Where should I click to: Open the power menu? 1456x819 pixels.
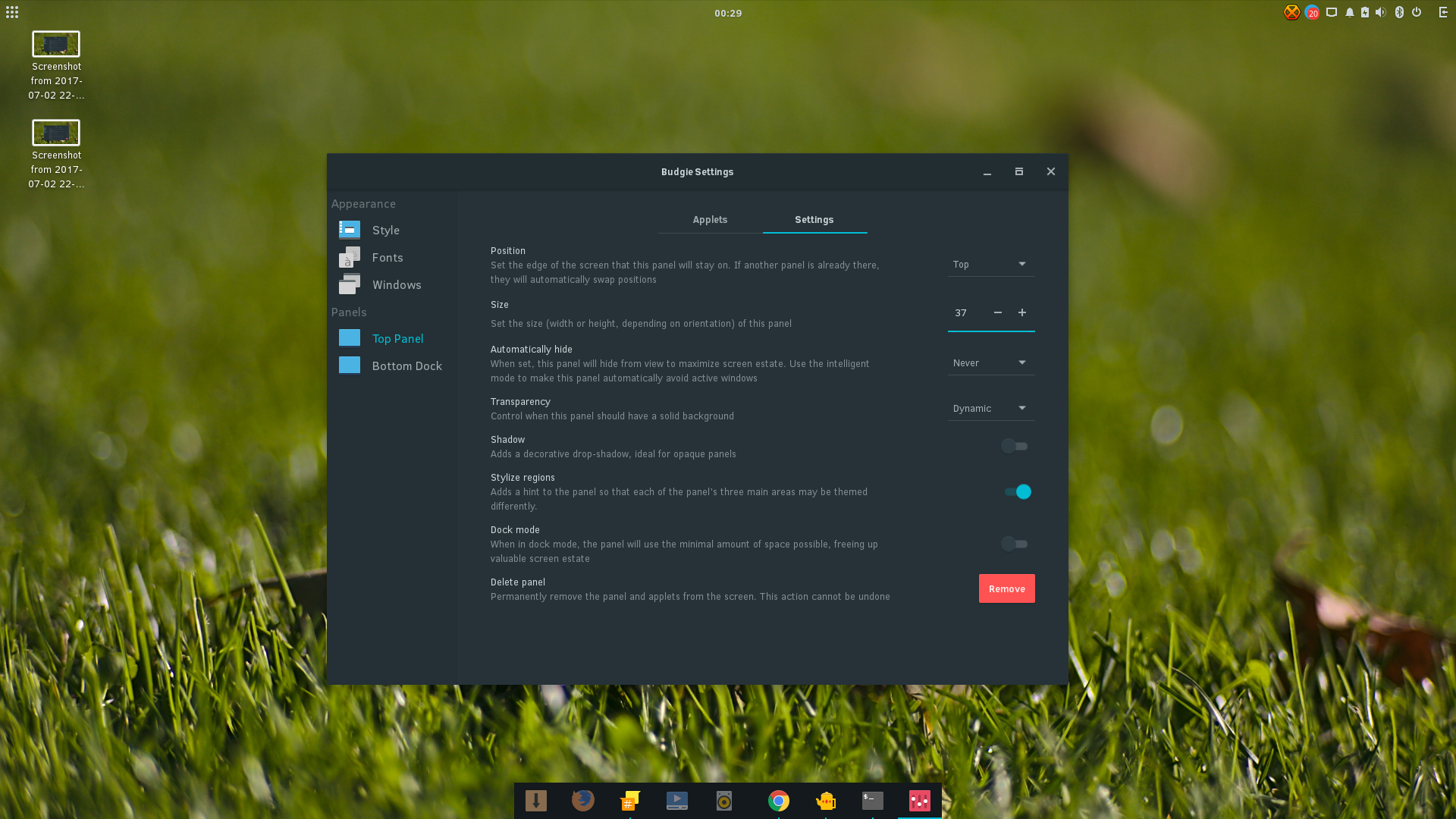click(x=1417, y=12)
